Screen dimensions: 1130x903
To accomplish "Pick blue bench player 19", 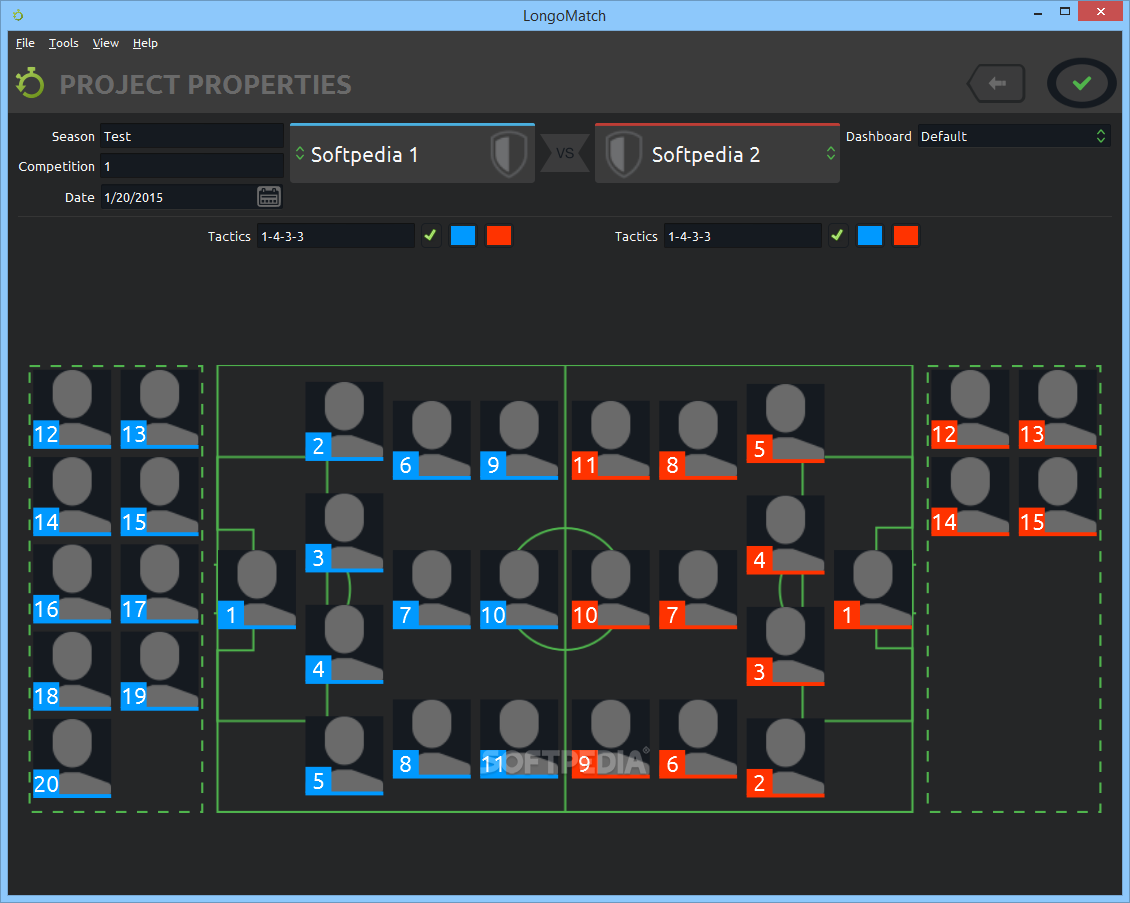I will (x=159, y=671).
